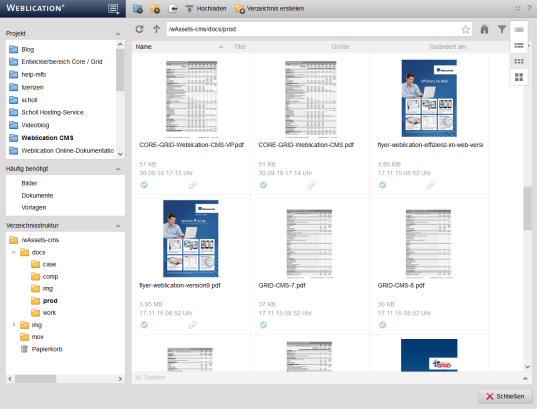Sort by Titel column
This screenshot has width=537, height=409.
(278, 47)
